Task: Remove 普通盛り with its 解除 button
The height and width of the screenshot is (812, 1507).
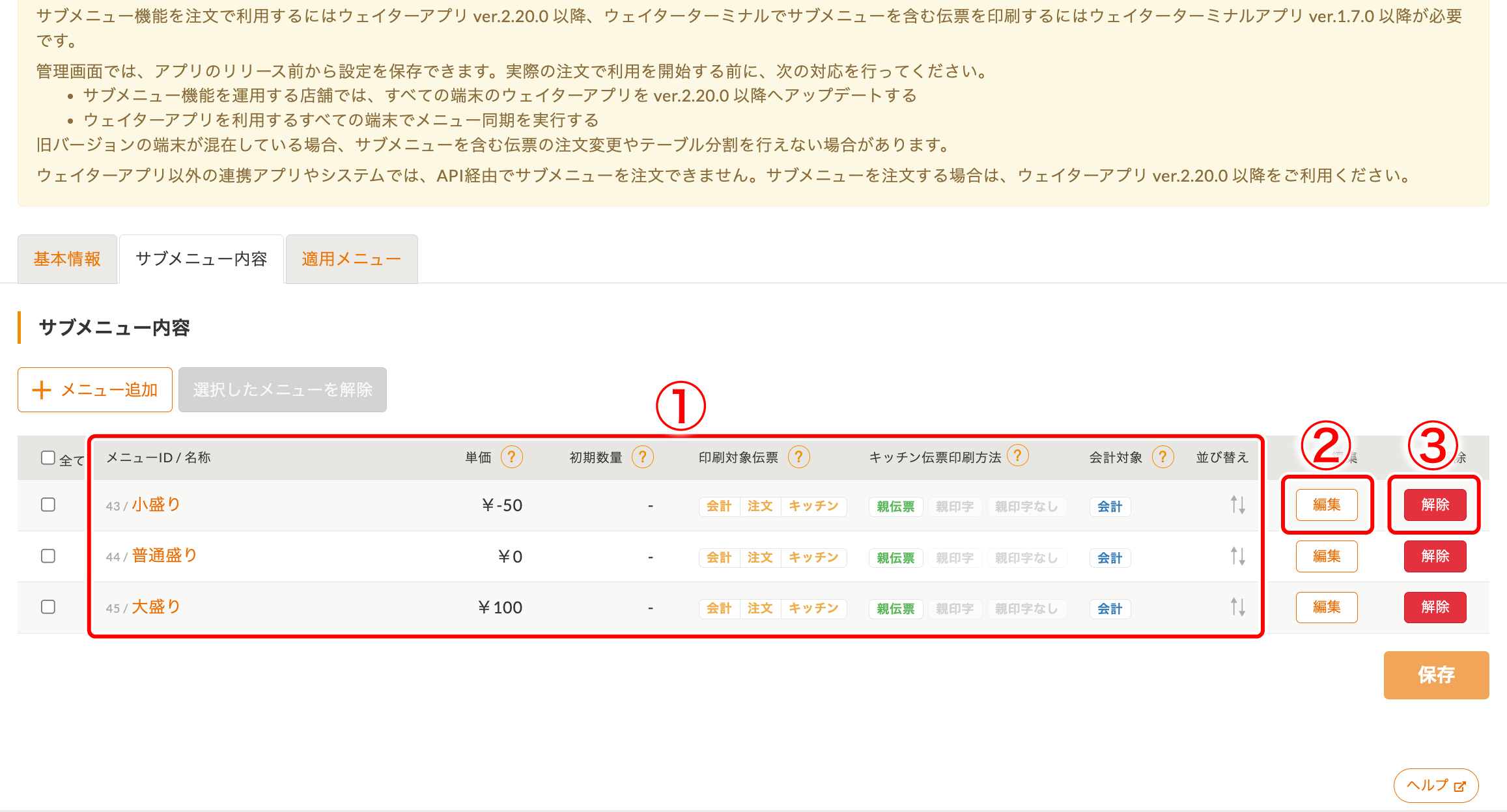Action: pyautogui.click(x=1435, y=556)
